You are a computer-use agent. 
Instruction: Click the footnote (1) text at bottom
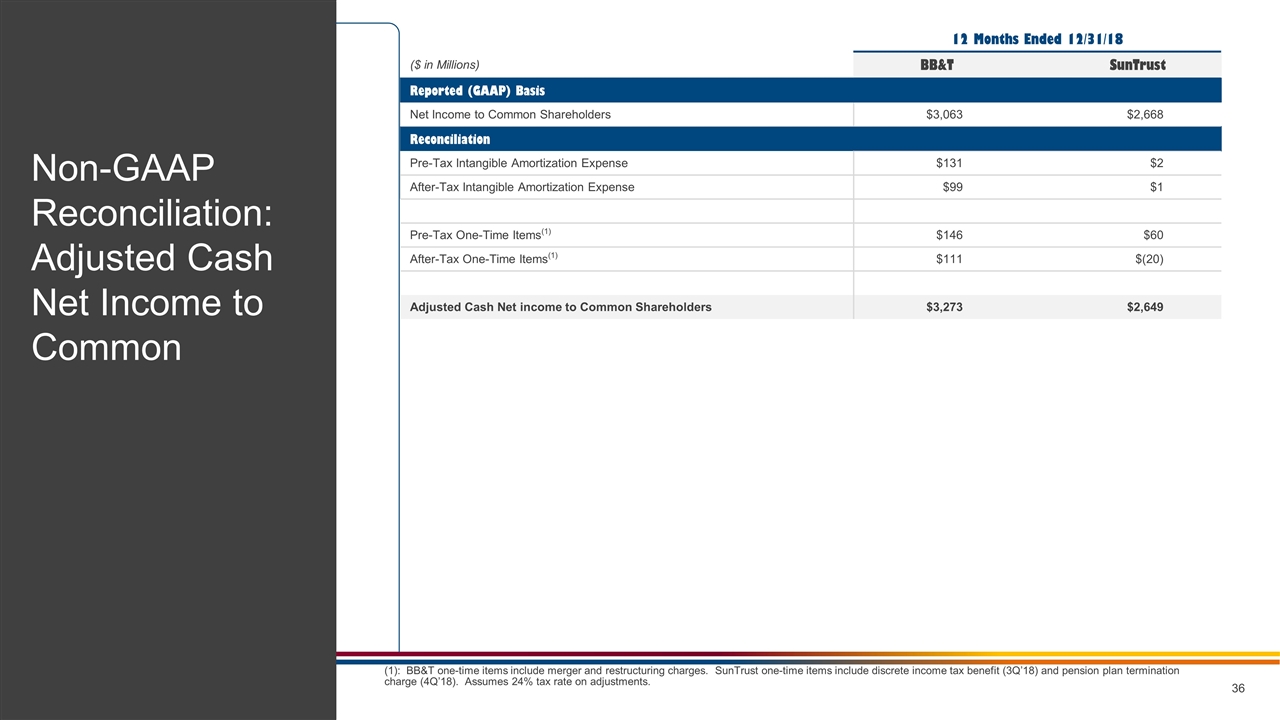coord(780,676)
